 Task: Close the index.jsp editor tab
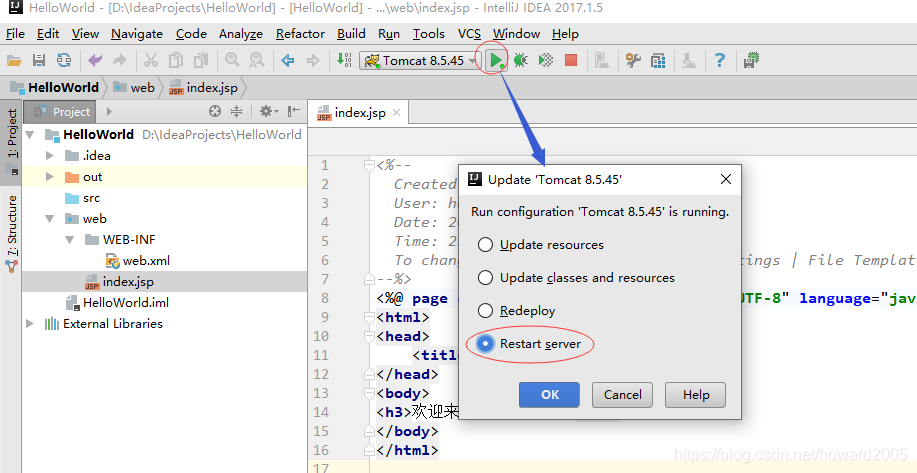(397, 113)
